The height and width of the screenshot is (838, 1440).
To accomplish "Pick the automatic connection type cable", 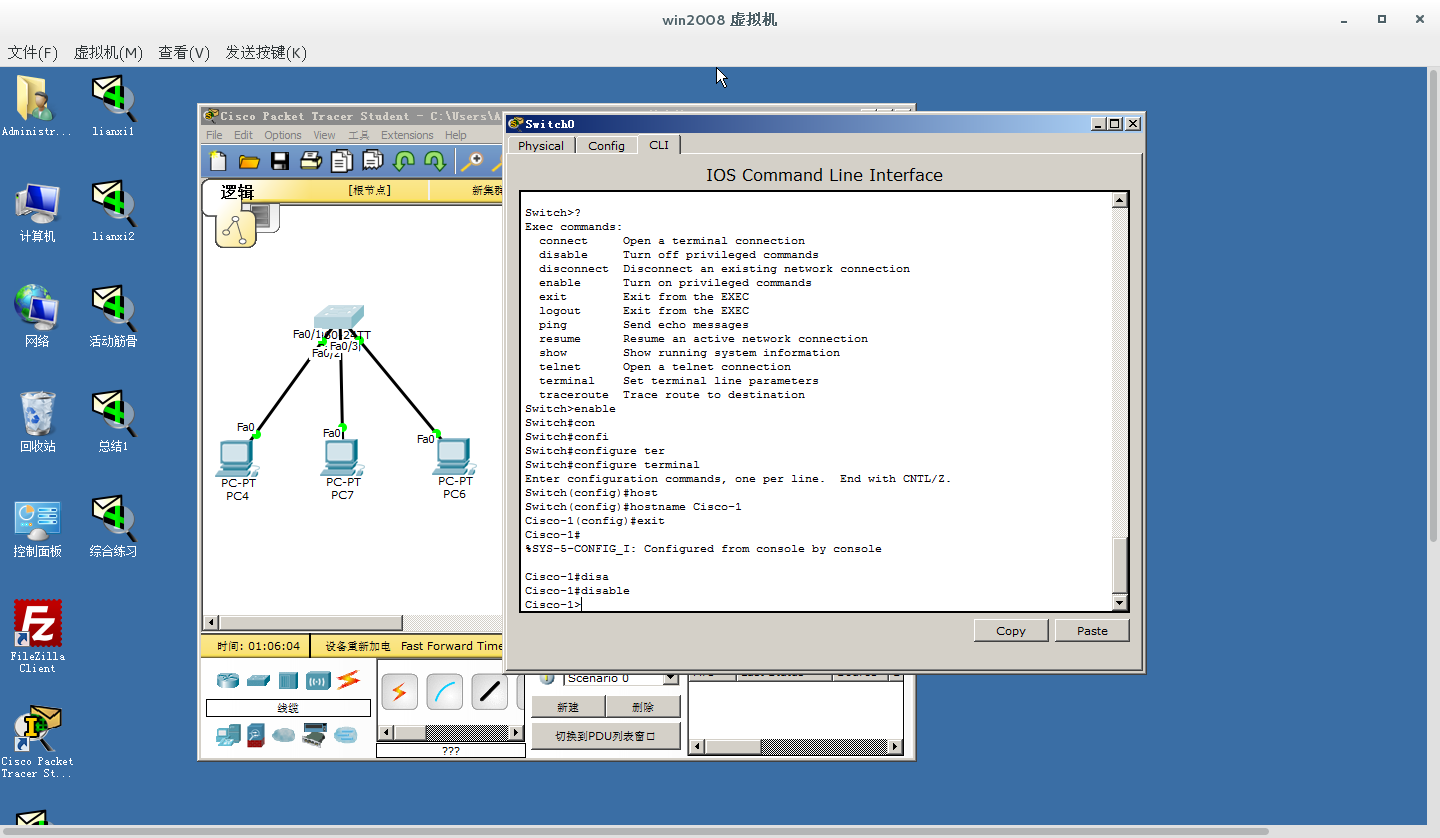I will click(399, 691).
